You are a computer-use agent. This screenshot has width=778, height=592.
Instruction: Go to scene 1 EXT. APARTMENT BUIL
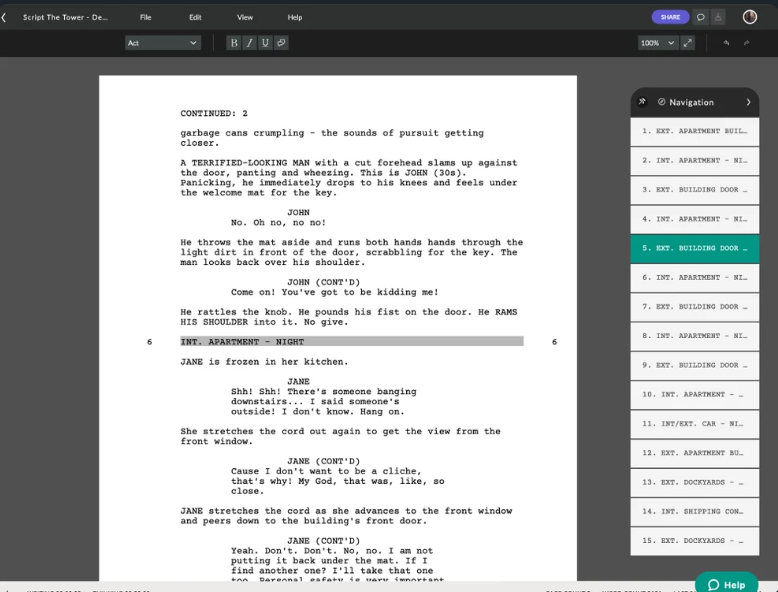tap(695, 131)
